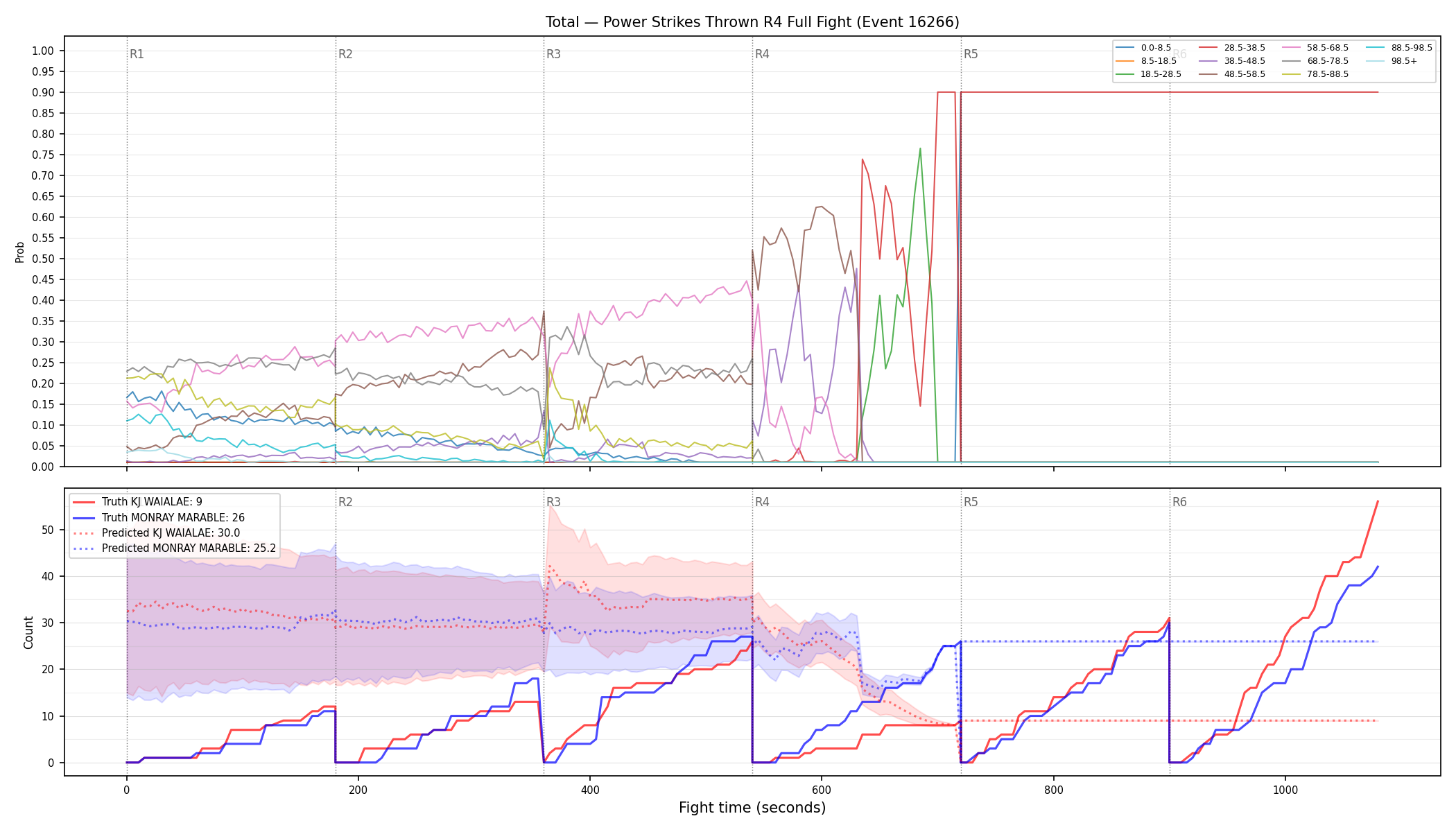Click the 'Fight time (seconds)' x-axis label
The image size is (1456, 832).
[x=752, y=808]
